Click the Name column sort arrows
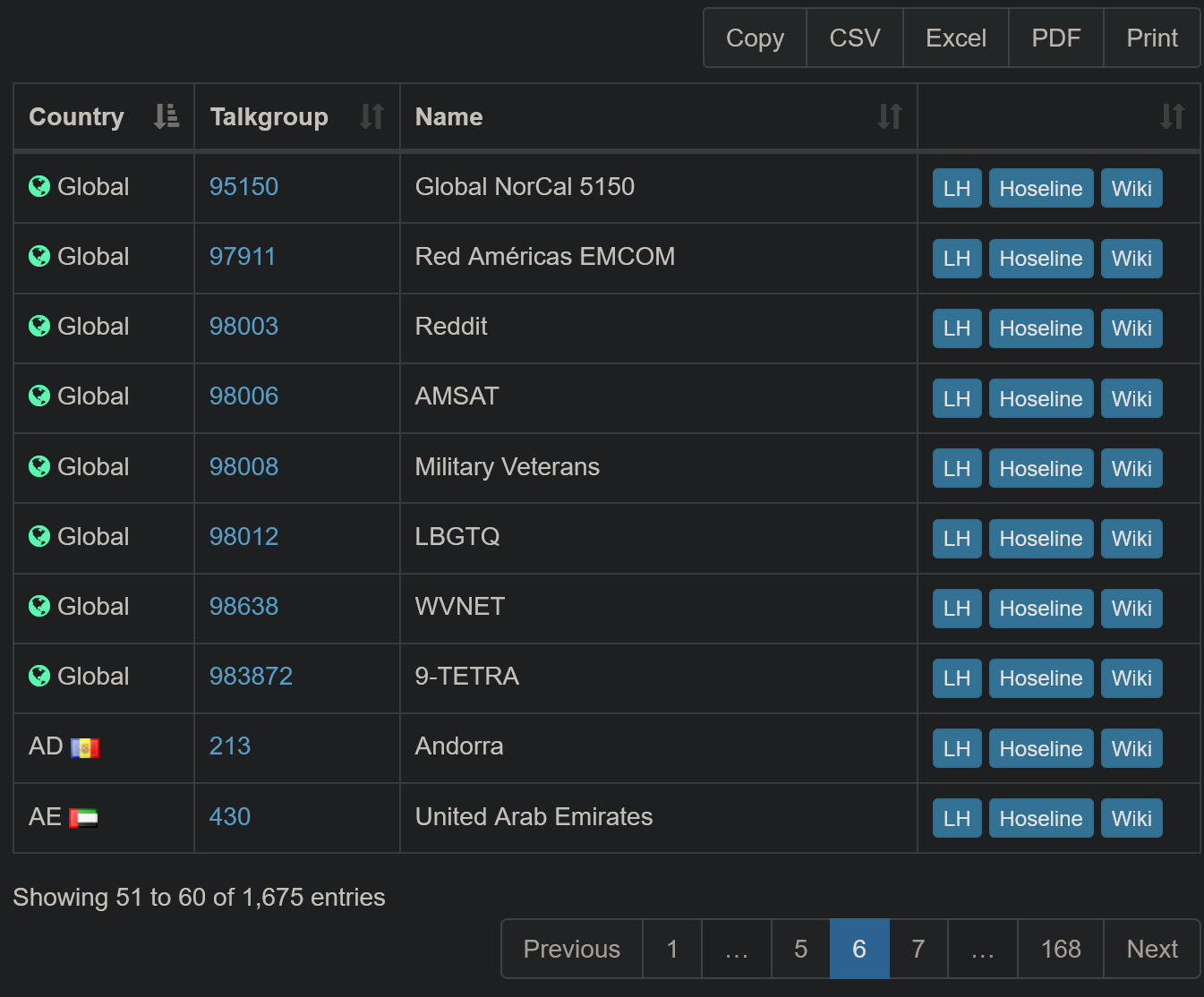 point(889,116)
